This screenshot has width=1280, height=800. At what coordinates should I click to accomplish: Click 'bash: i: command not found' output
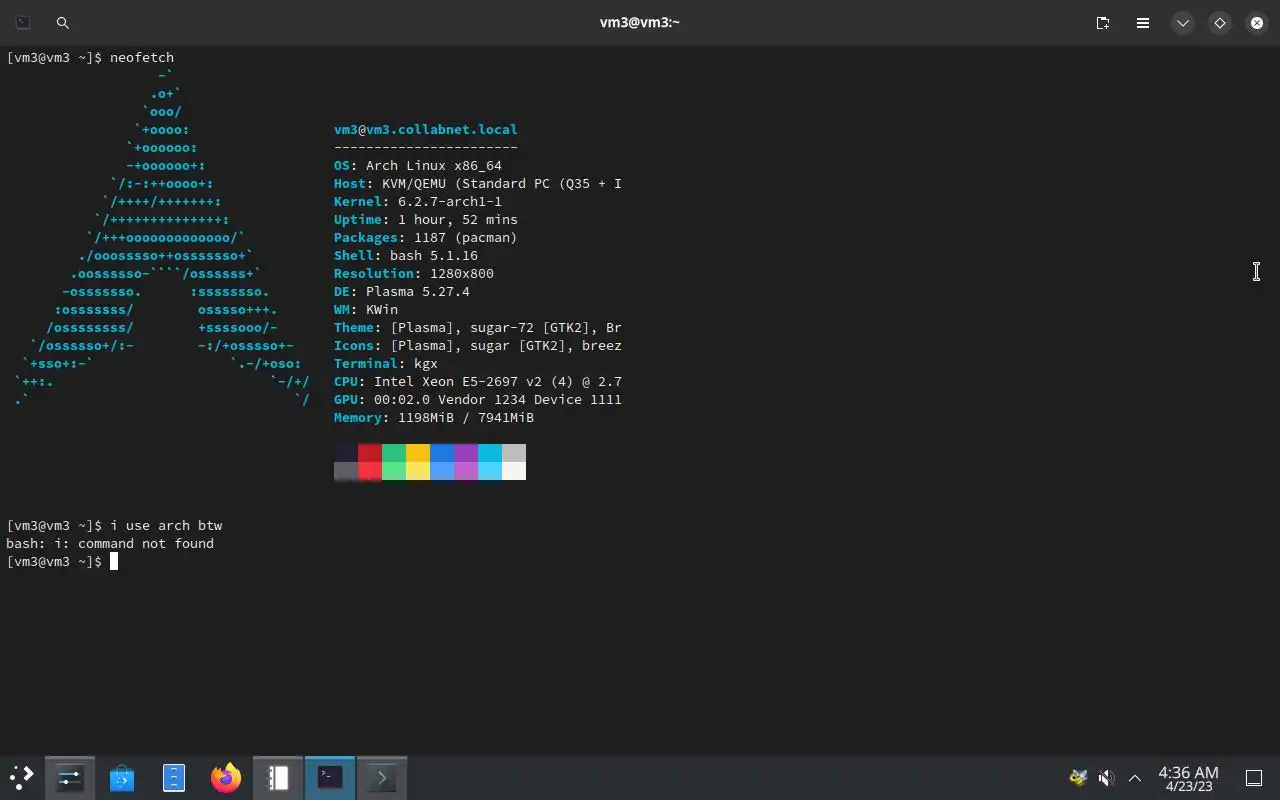(x=110, y=543)
